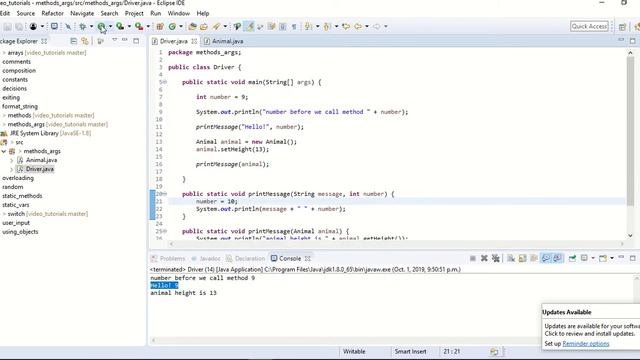Switch to the Animal.java editor tab
The height and width of the screenshot is (360, 640).
[223, 41]
